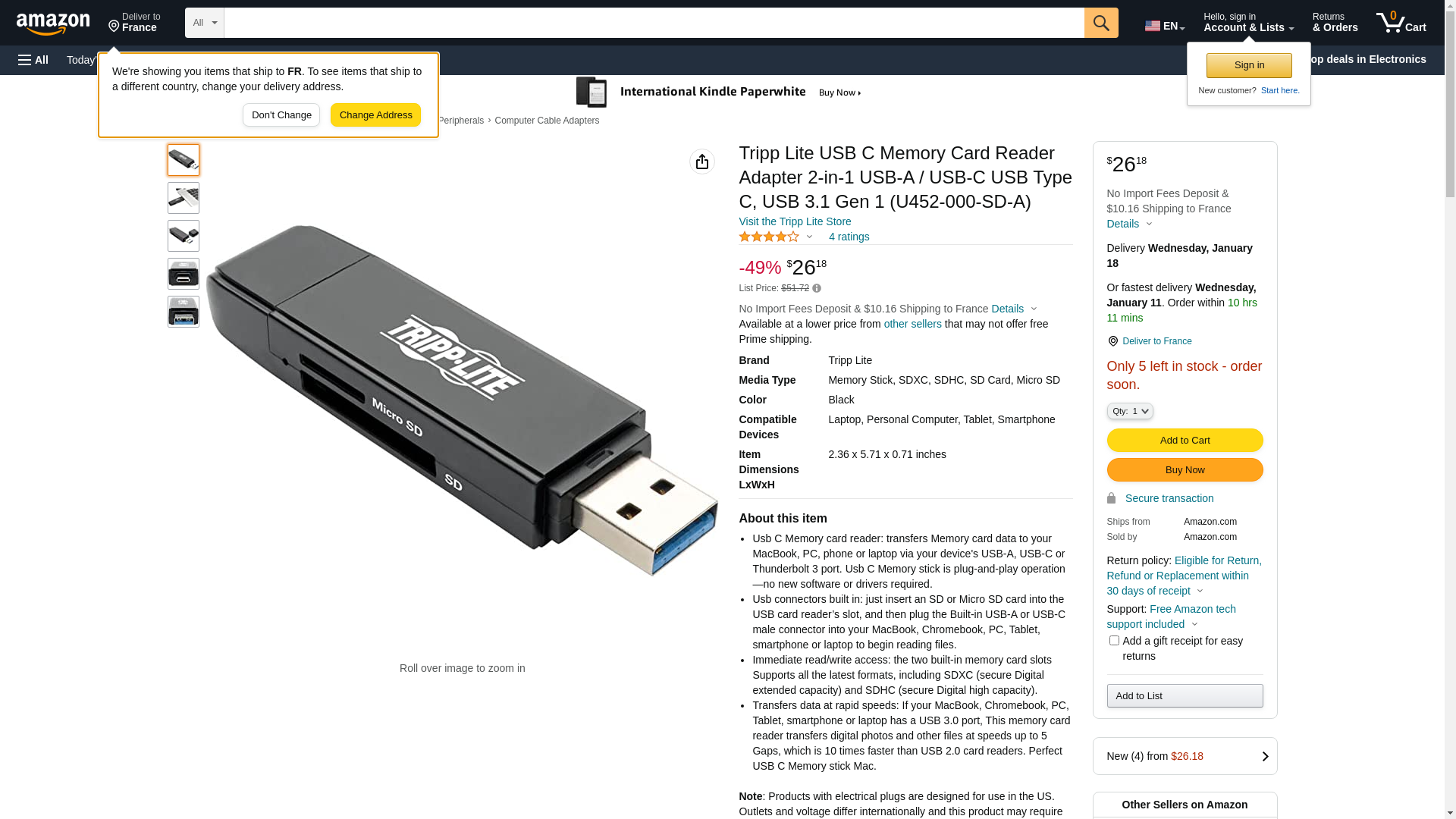1456x819 pixels.
Task: Open Returns & Orders menu item
Action: click(1335, 23)
